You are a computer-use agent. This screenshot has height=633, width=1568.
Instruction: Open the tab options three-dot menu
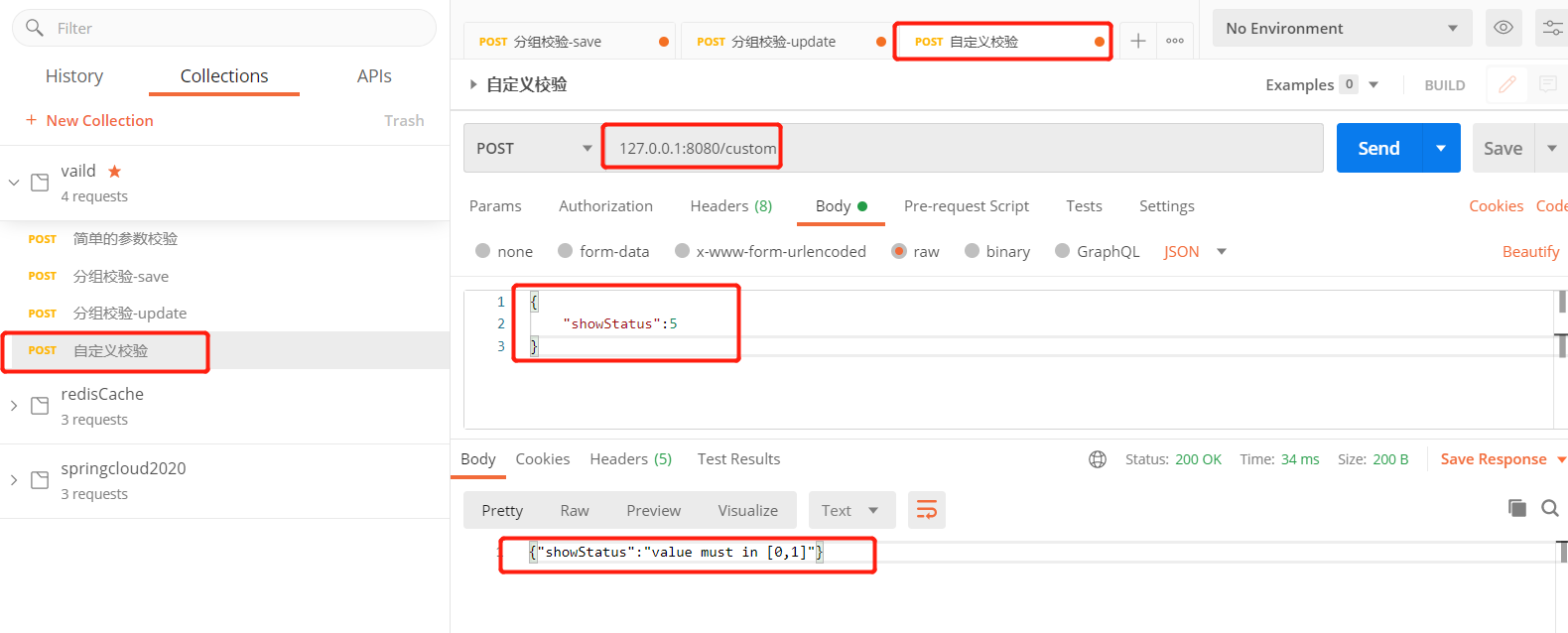pyautogui.click(x=1175, y=41)
